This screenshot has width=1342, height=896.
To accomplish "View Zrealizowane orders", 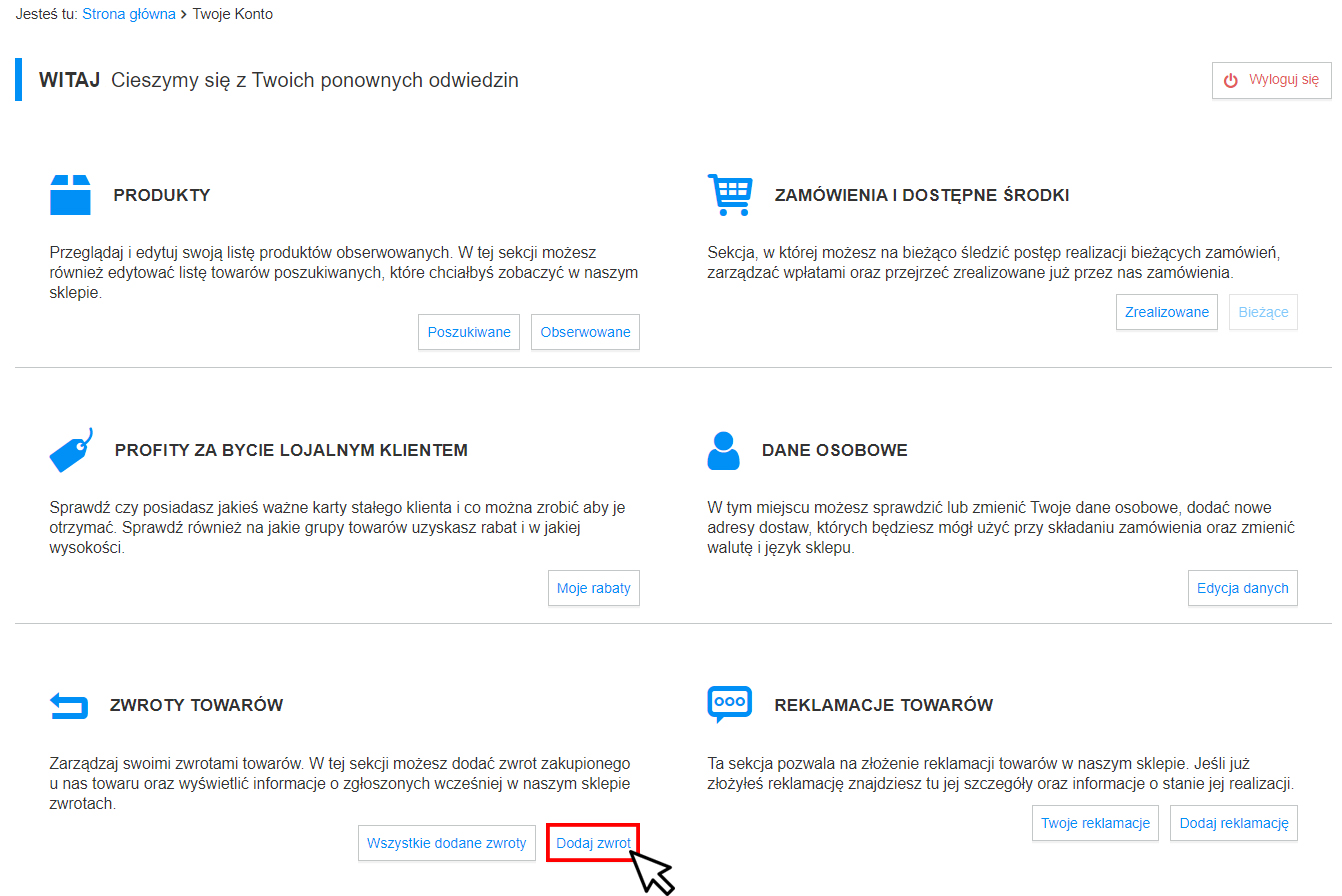I will point(1167,312).
